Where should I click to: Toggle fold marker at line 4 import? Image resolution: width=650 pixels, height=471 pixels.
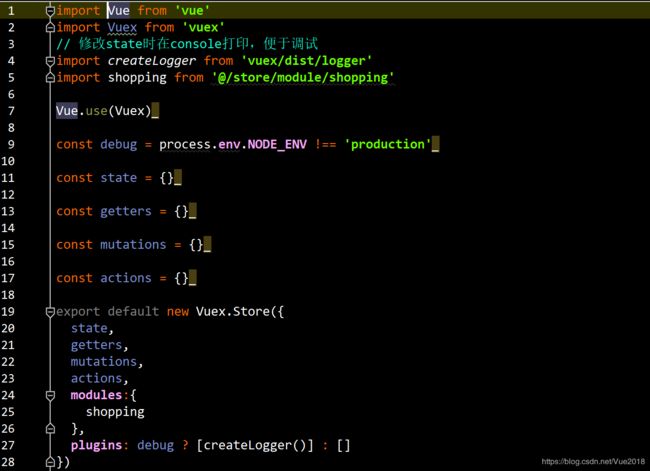pos(50,61)
